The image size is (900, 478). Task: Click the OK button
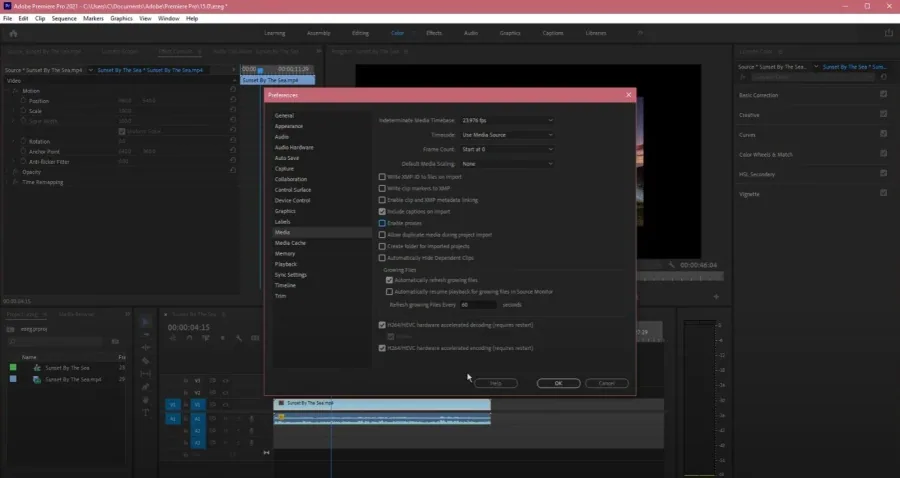tap(558, 383)
